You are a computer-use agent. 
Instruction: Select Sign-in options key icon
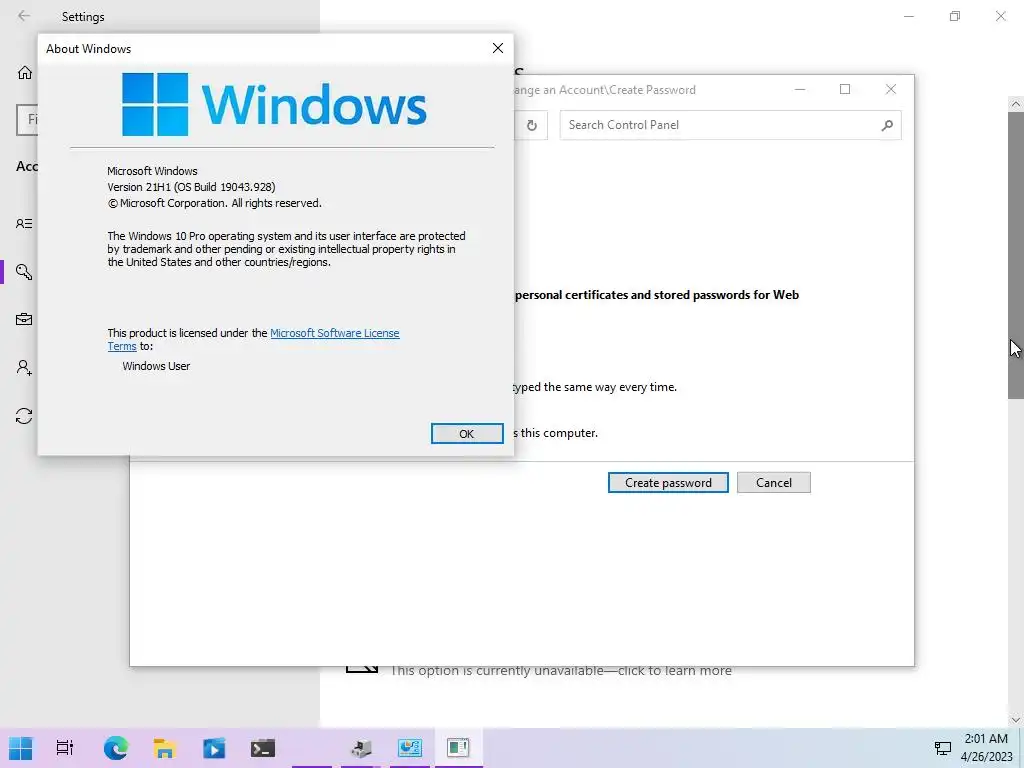click(24, 272)
